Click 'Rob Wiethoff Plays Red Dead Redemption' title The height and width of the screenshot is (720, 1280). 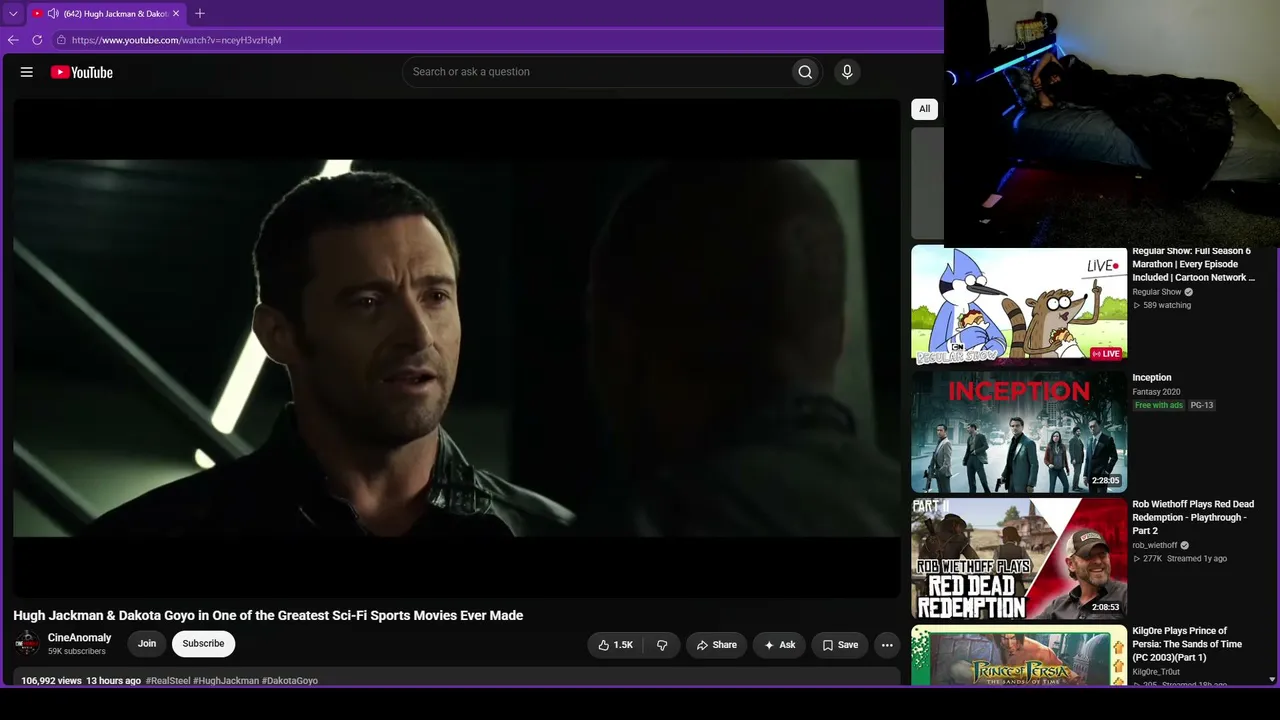pos(1193,517)
